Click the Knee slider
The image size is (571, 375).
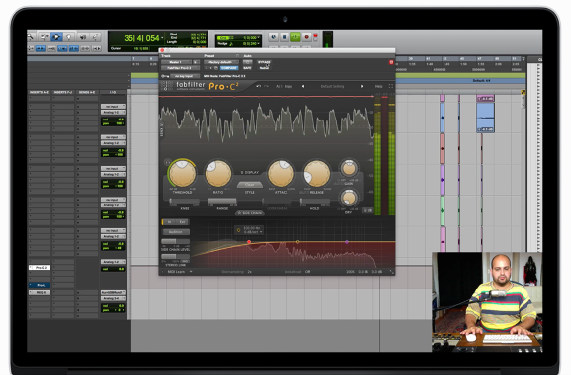(x=185, y=202)
